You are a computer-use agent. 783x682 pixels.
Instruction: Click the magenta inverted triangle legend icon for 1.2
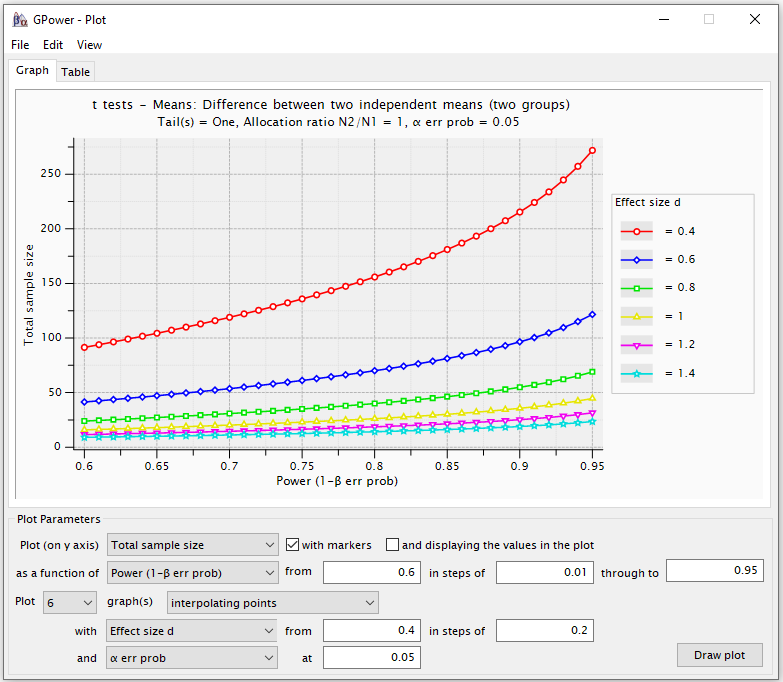coord(636,344)
